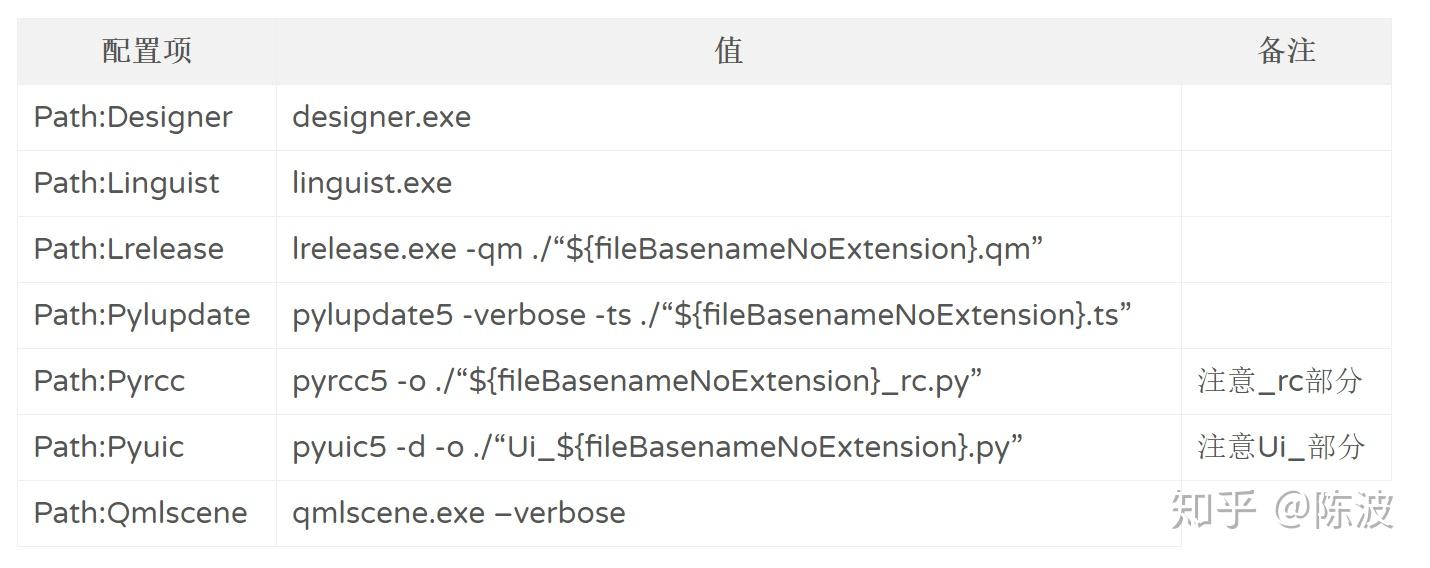The width and height of the screenshot is (1430, 568).
Task: Click the pyuic5 -d -o command value
Action: pyautogui.click(x=657, y=447)
